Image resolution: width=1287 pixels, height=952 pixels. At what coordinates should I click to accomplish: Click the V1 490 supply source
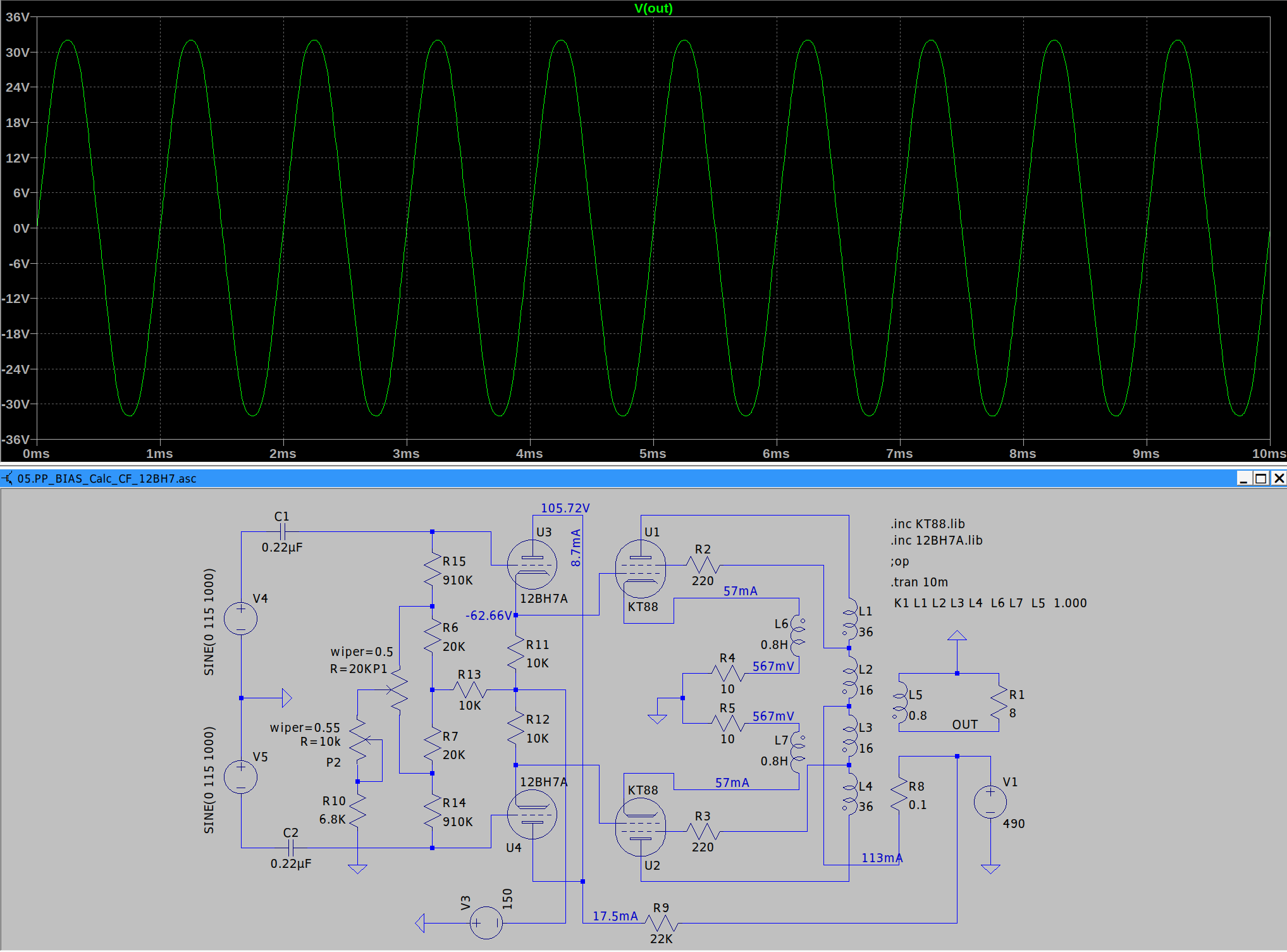990,802
